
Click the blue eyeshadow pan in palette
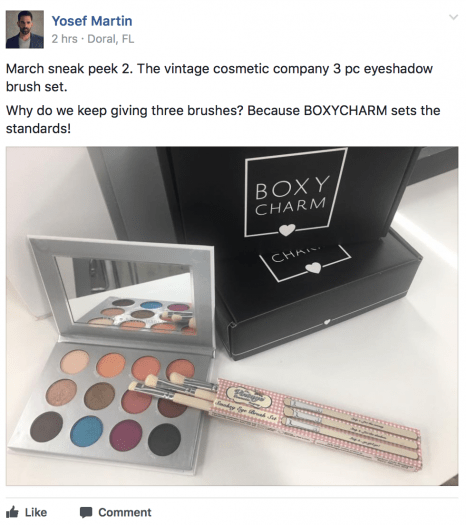tap(88, 432)
